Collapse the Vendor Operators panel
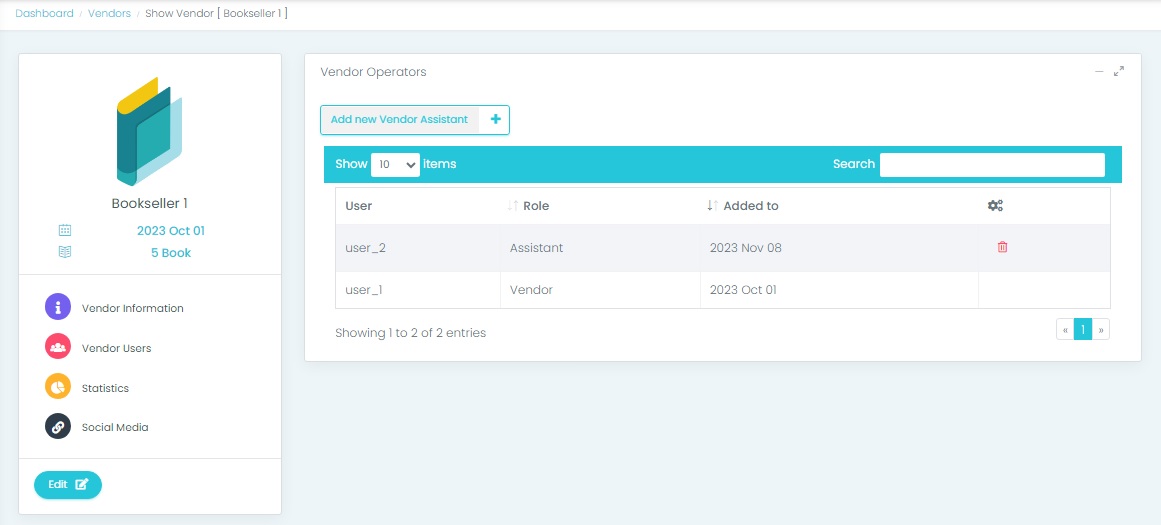Image resolution: width=1161 pixels, height=525 pixels. pos(1099,71)
